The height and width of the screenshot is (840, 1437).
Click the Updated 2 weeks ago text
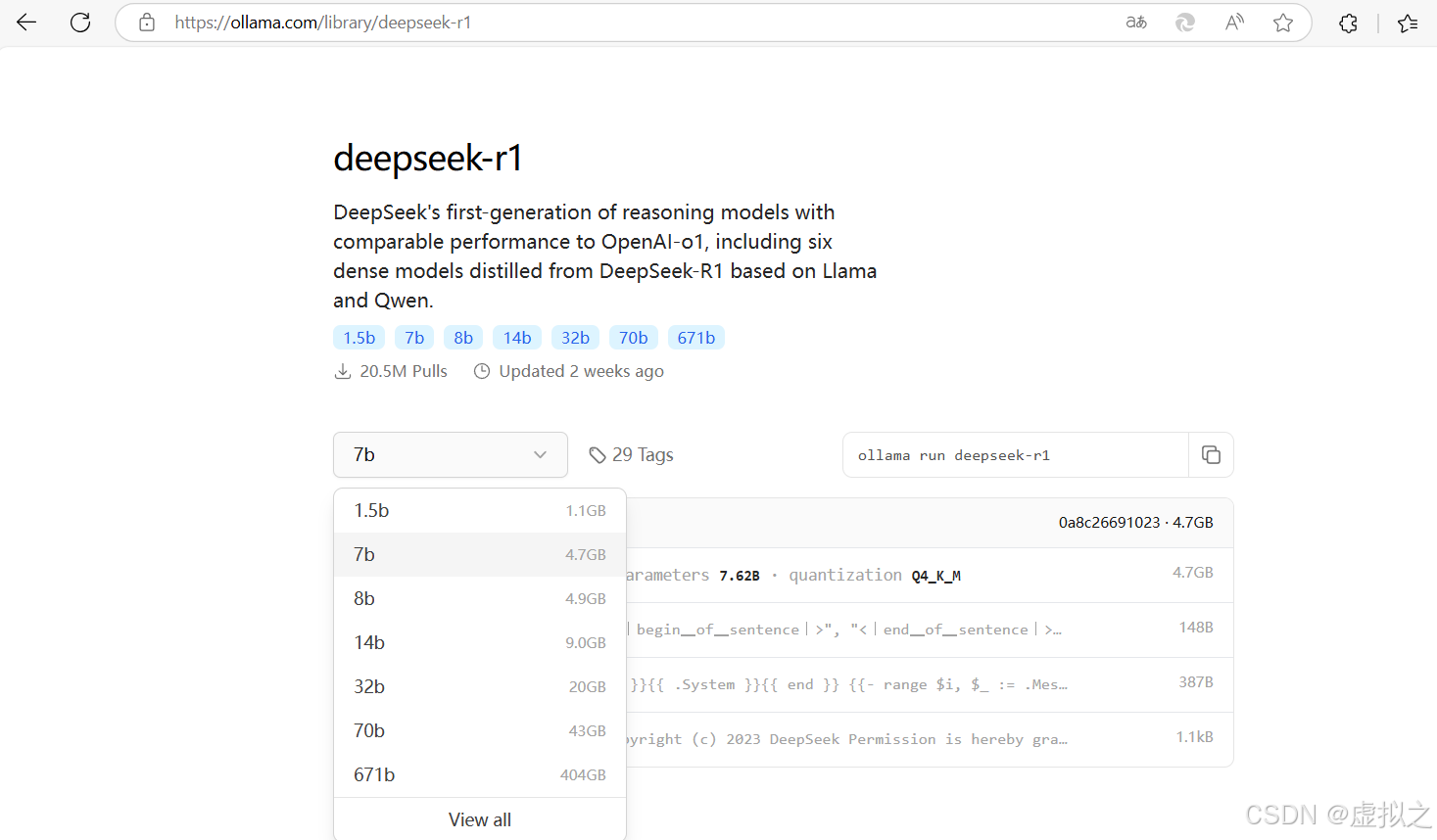coord(582,371)
